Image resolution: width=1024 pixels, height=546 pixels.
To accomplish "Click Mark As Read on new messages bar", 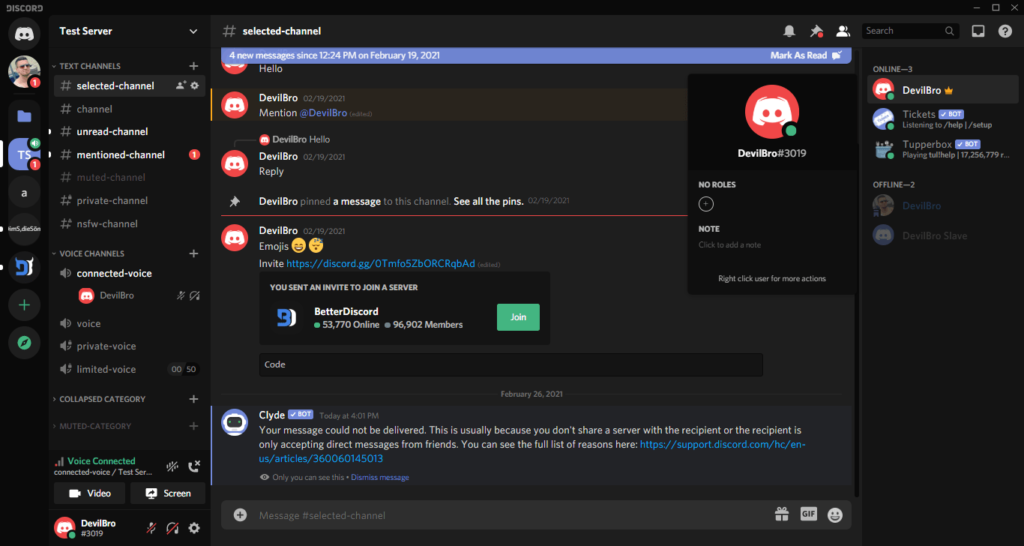I will [x=799, y=55].
